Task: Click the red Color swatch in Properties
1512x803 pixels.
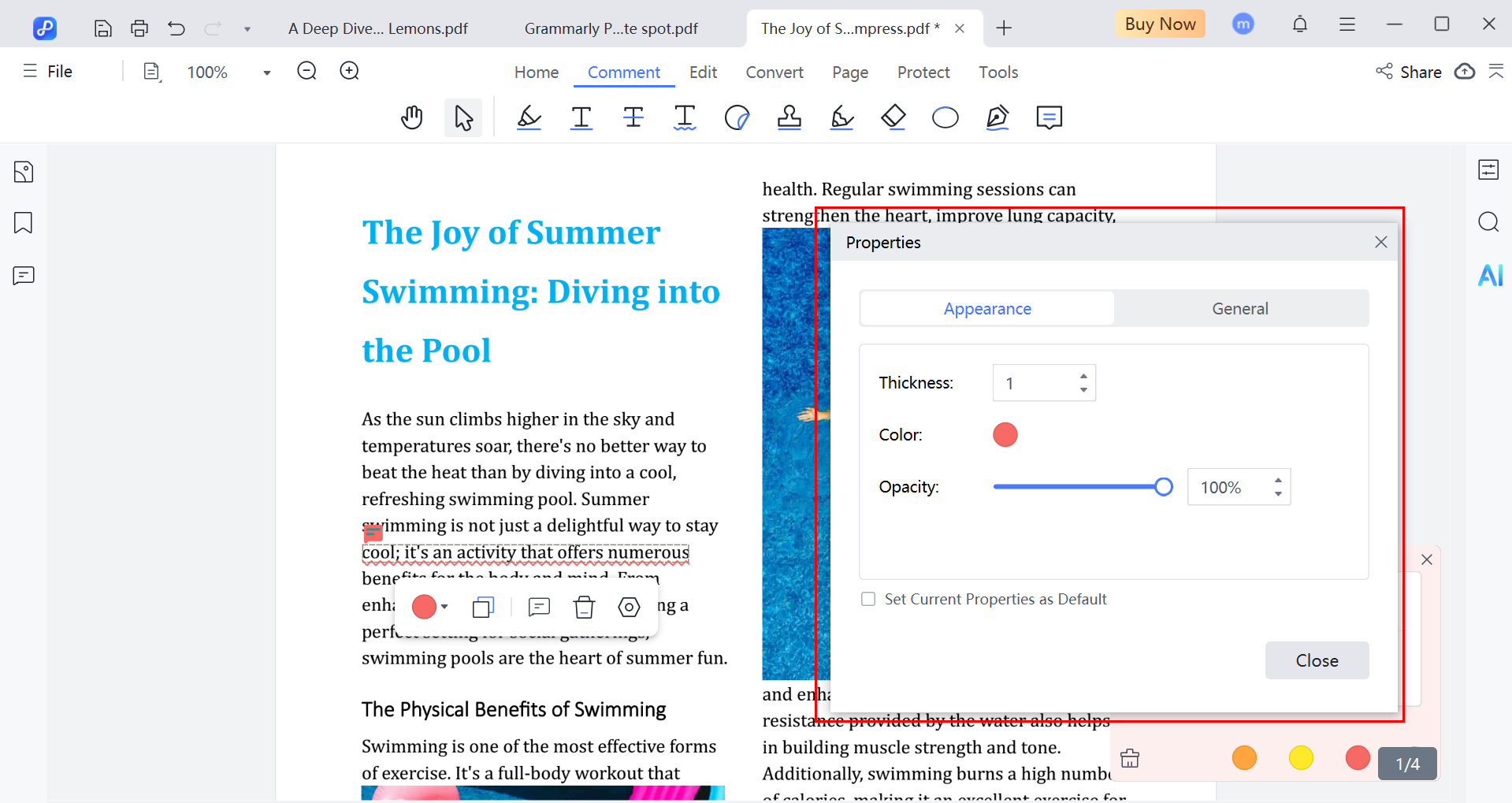Action: coord(1005,435)
